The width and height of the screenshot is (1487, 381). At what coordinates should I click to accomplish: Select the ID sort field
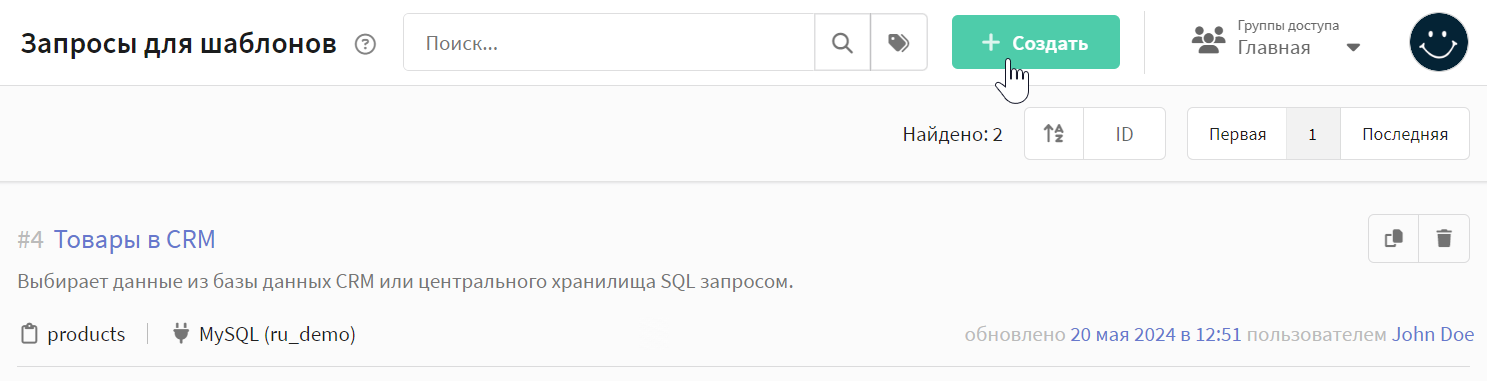[1124, 134]
